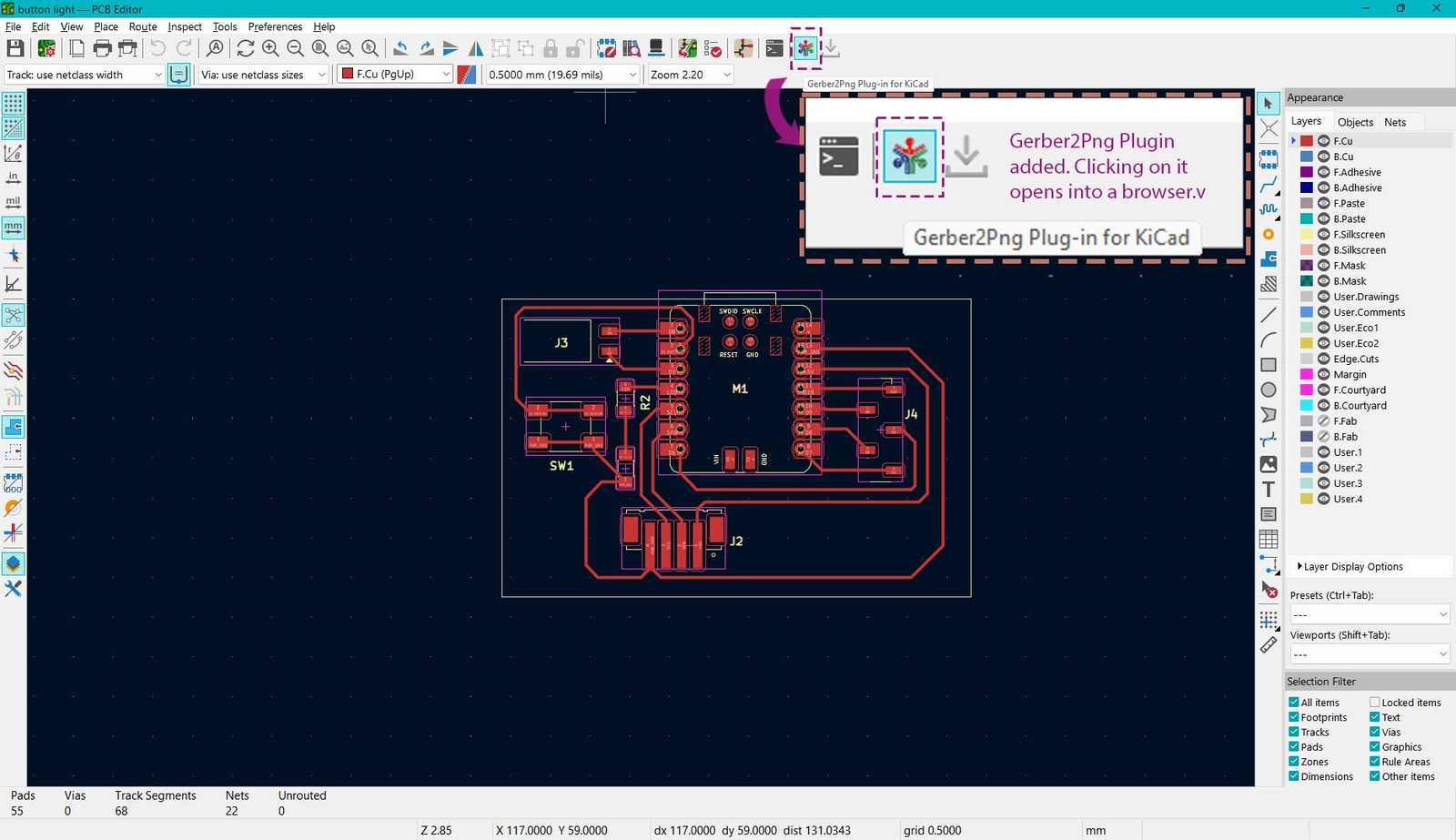This screenshot has width=1456, height=840.
Task: Zoom in using the toolbar magnifier
Action: tap(270, 48)
